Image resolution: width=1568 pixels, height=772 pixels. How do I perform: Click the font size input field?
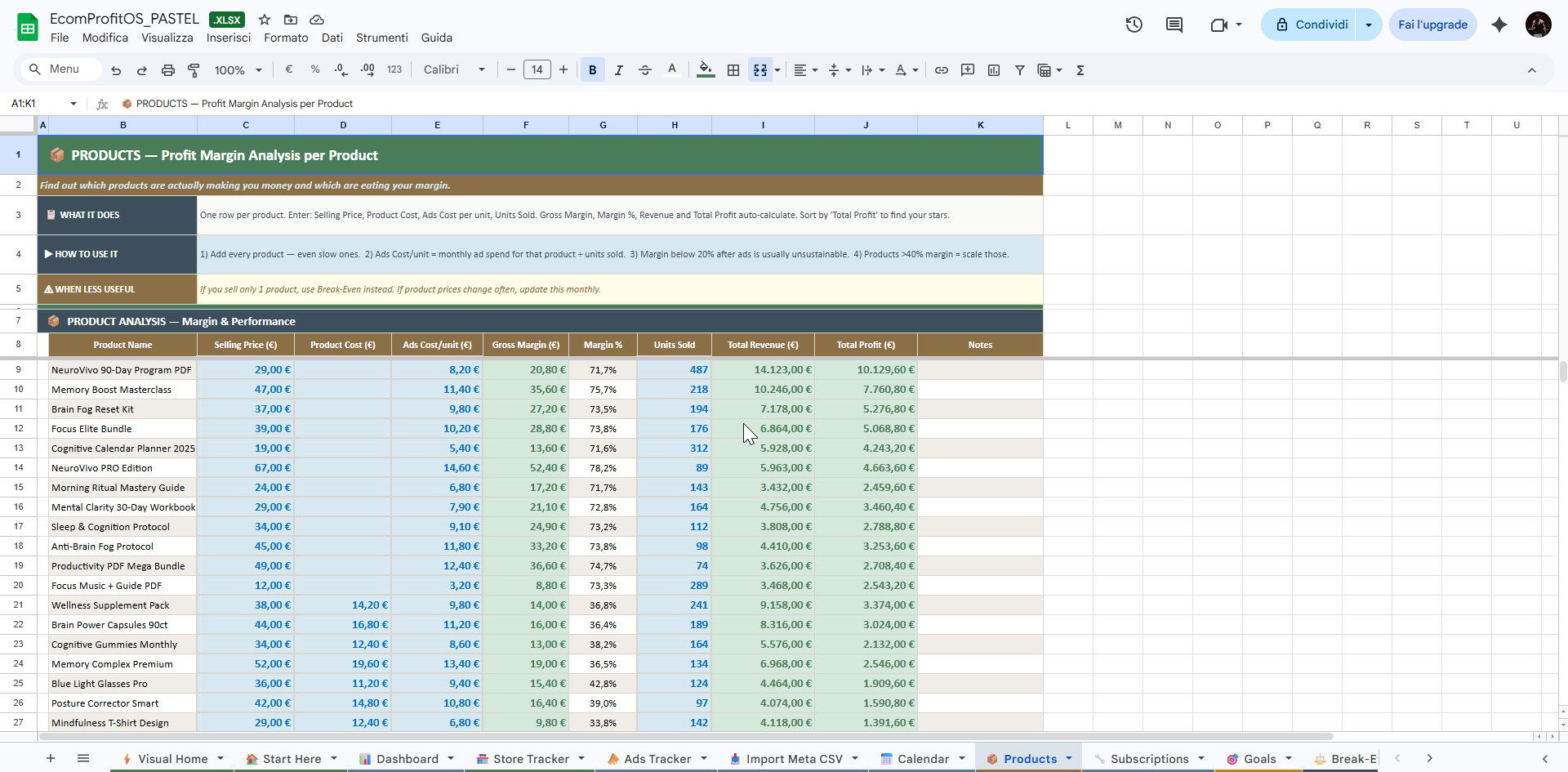[x=537, y=70]
